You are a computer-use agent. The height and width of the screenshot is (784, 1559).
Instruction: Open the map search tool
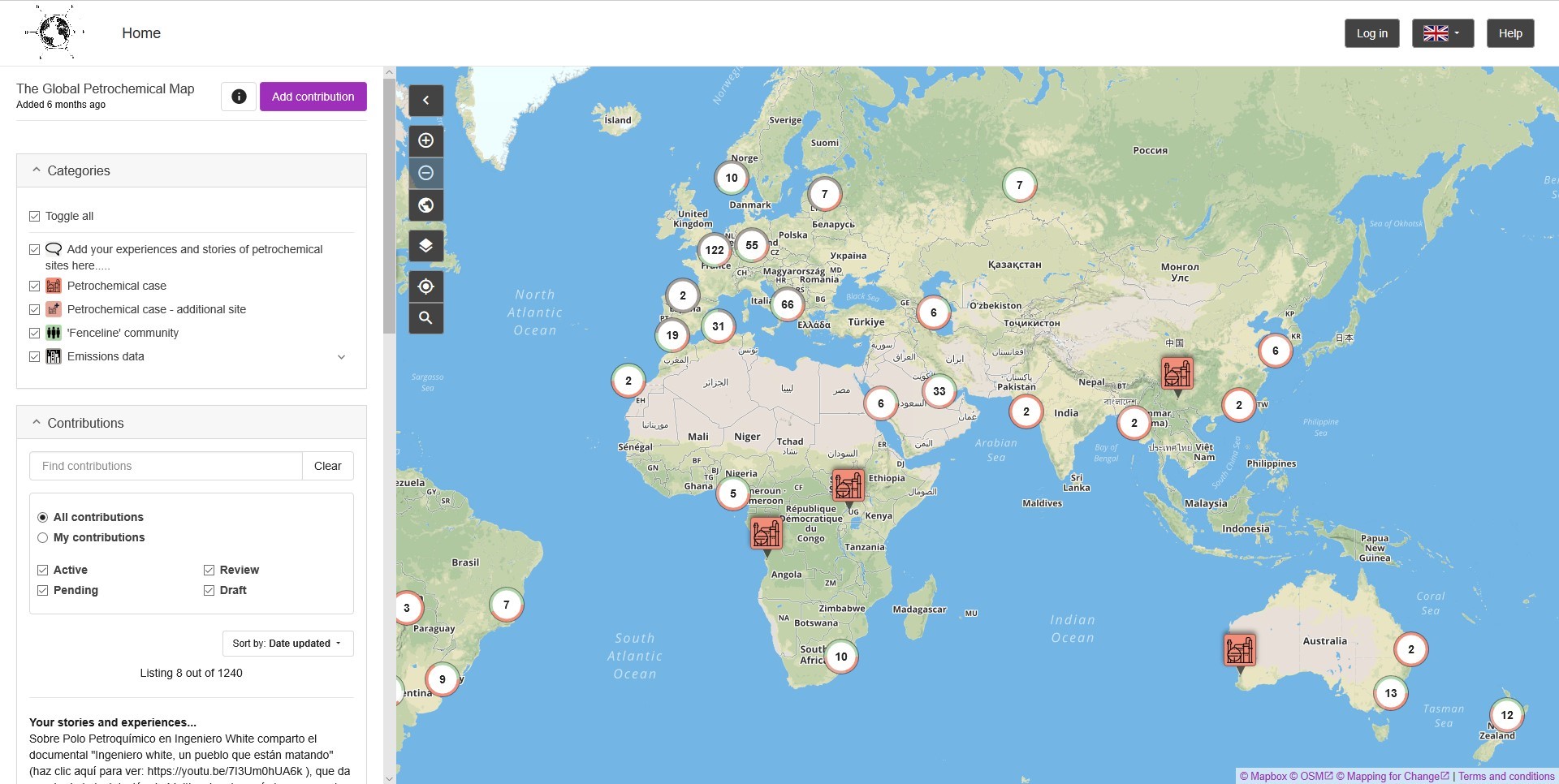point(425,318)
